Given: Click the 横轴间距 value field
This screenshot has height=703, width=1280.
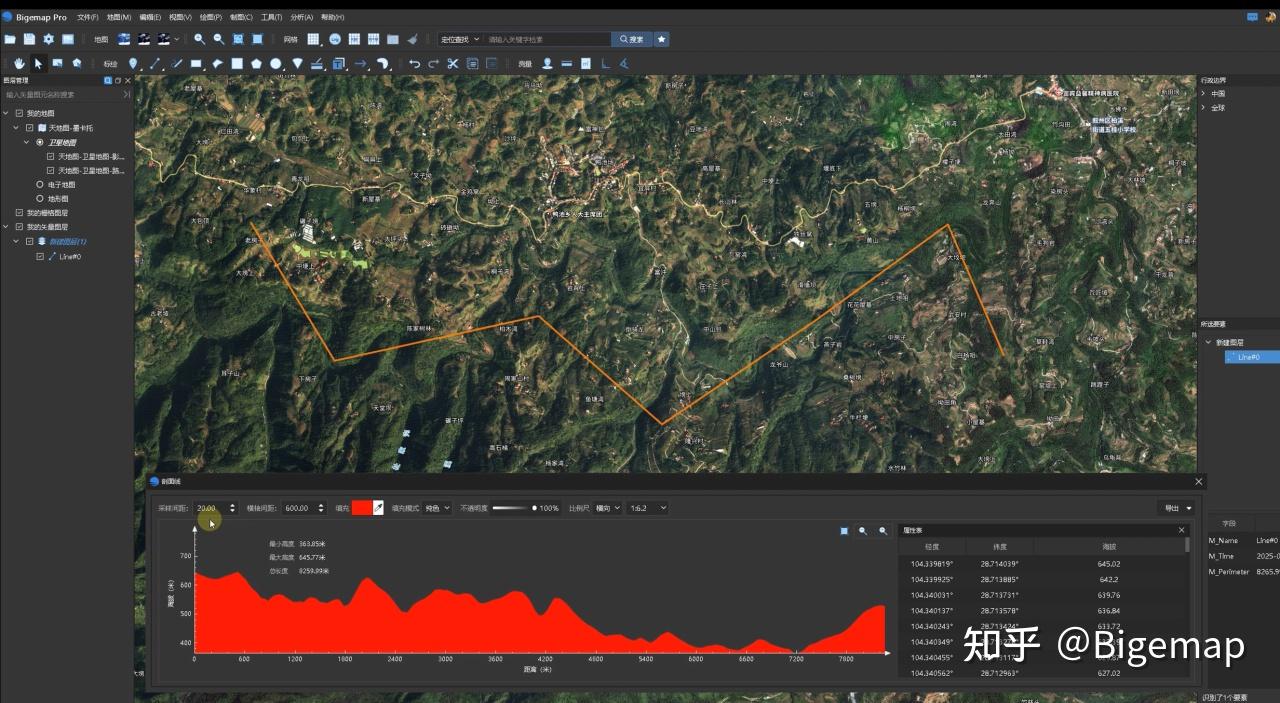Looking at the screenshot, I should coord(303,508).
